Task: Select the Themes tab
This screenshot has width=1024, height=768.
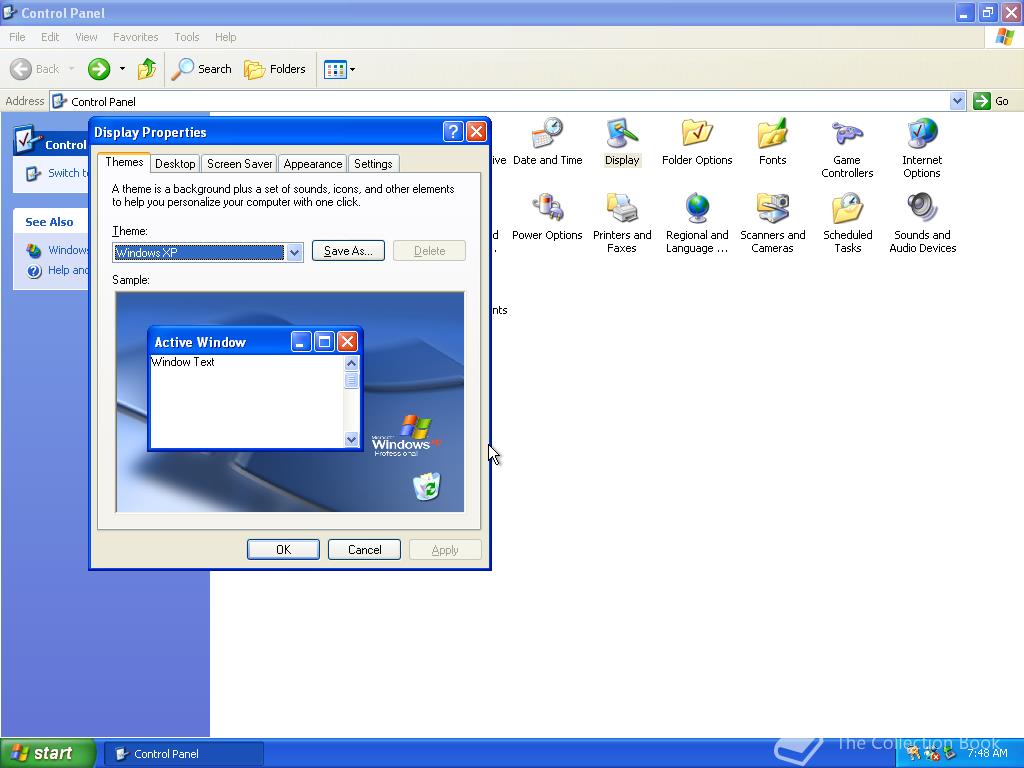Action: pos(124,162)
